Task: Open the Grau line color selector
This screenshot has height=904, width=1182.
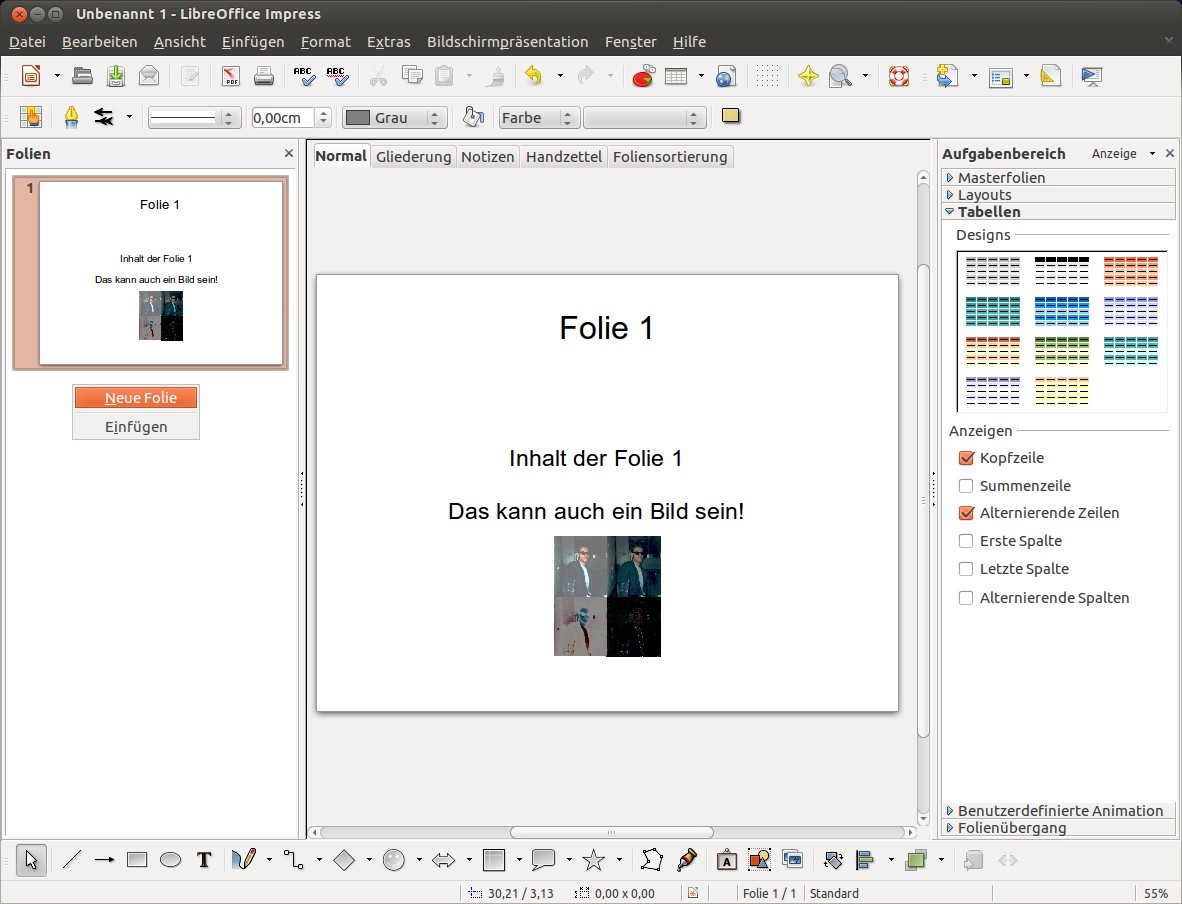Action: point(393,118)
